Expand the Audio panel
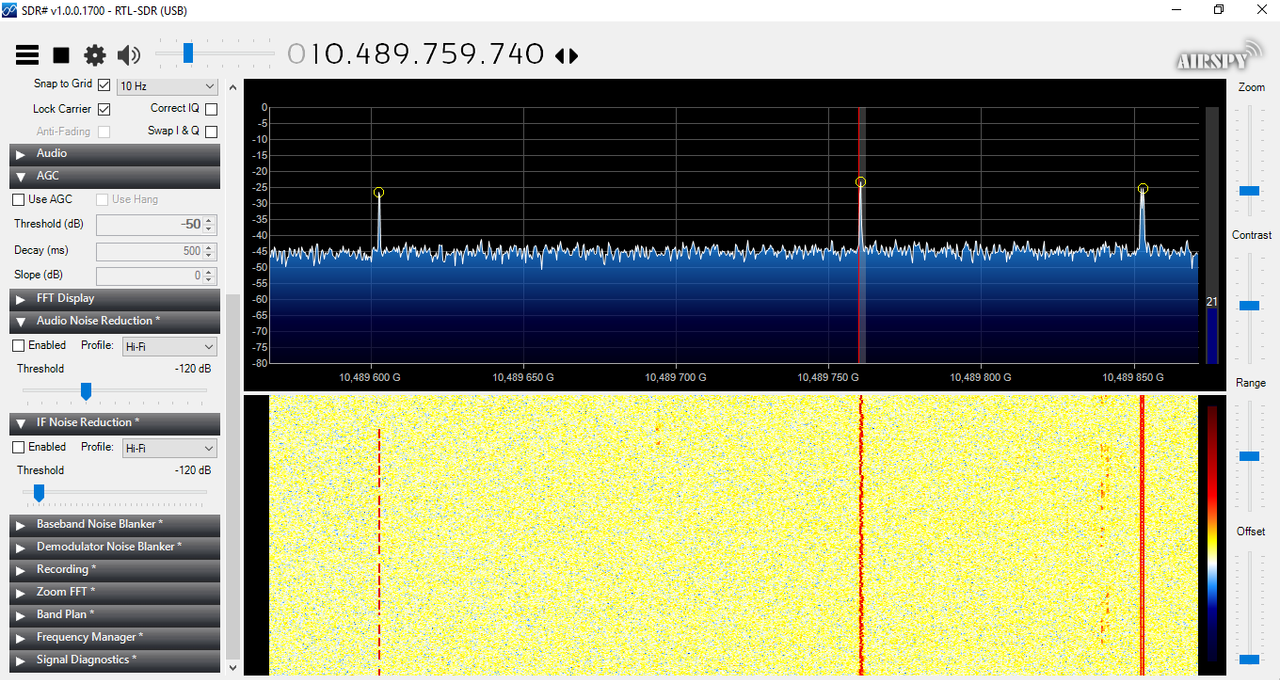This screenshot has height=680, width=1280. [115, 154]
